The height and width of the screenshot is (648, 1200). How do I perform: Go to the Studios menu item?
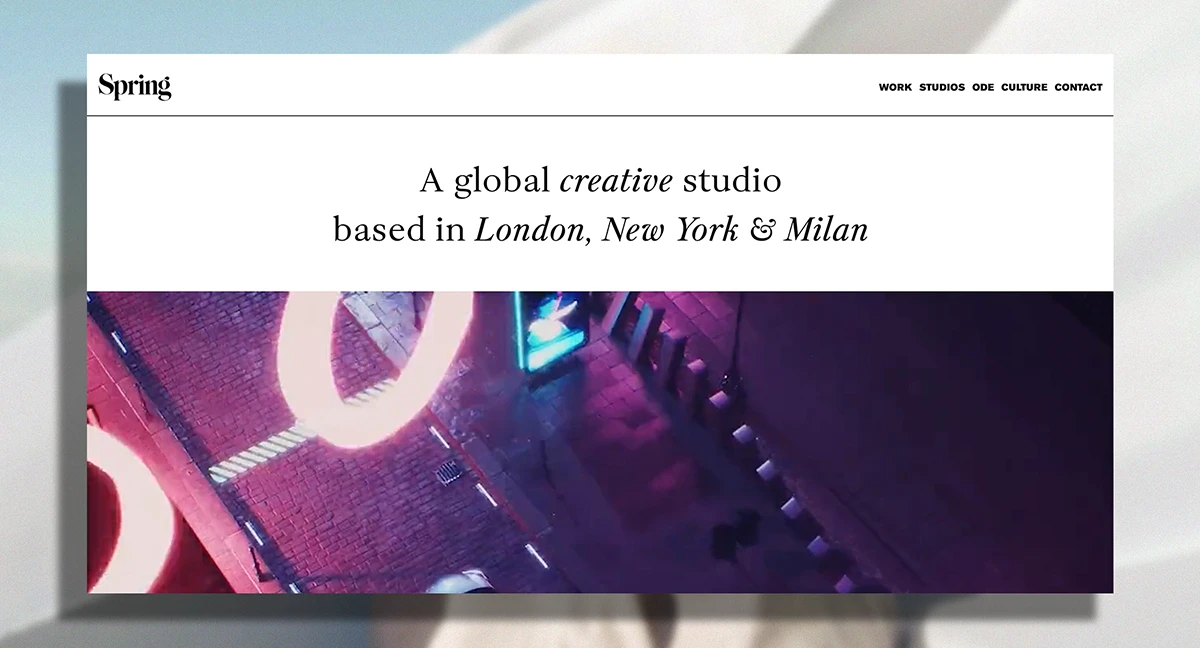(x=942, y=87)
